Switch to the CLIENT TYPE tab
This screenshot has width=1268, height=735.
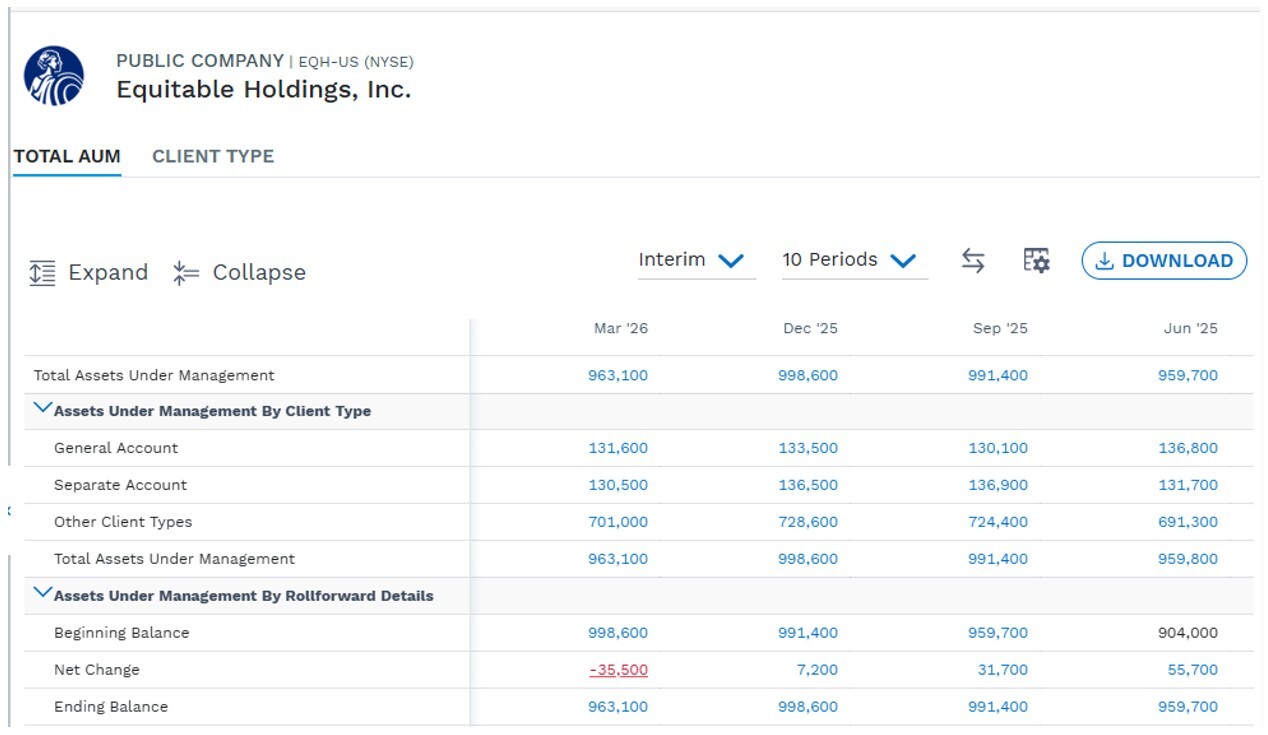tap(213, 156)
